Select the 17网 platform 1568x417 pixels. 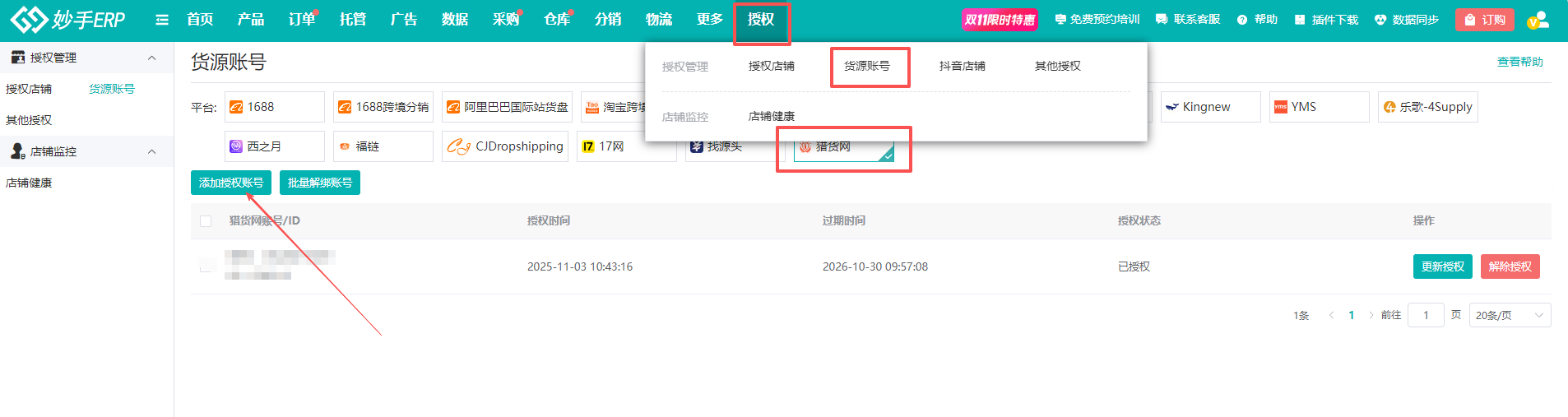click(627, 146)
